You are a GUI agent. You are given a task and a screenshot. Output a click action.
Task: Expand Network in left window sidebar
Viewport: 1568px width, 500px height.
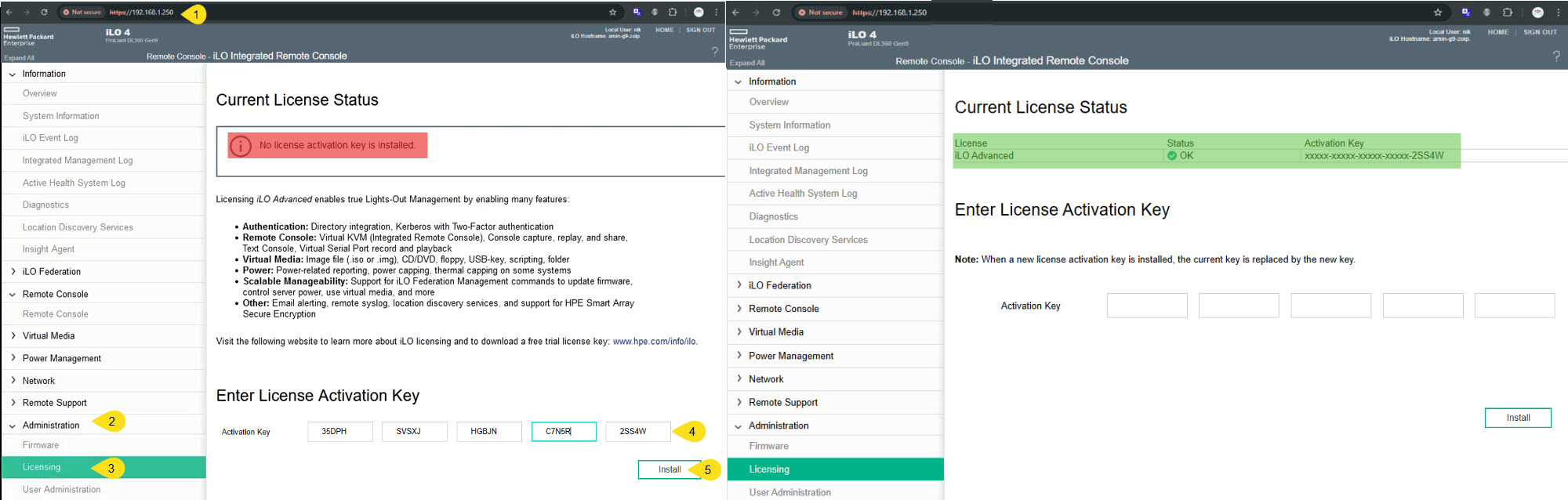(x=13, y=381)
